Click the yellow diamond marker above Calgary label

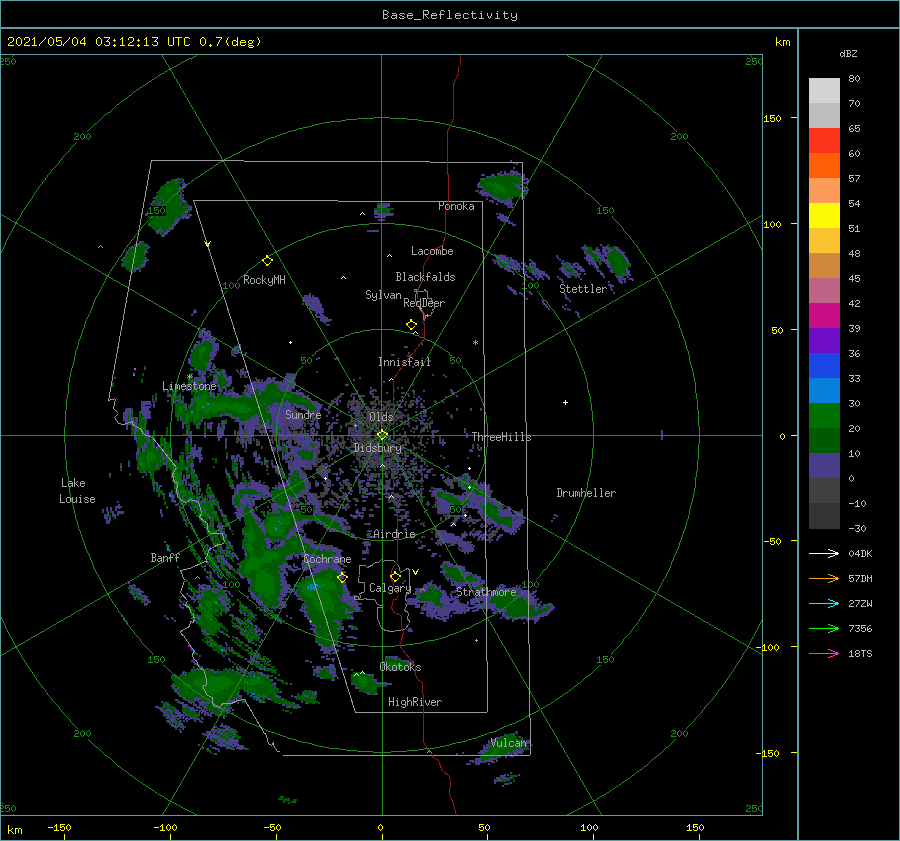(395, 576)
